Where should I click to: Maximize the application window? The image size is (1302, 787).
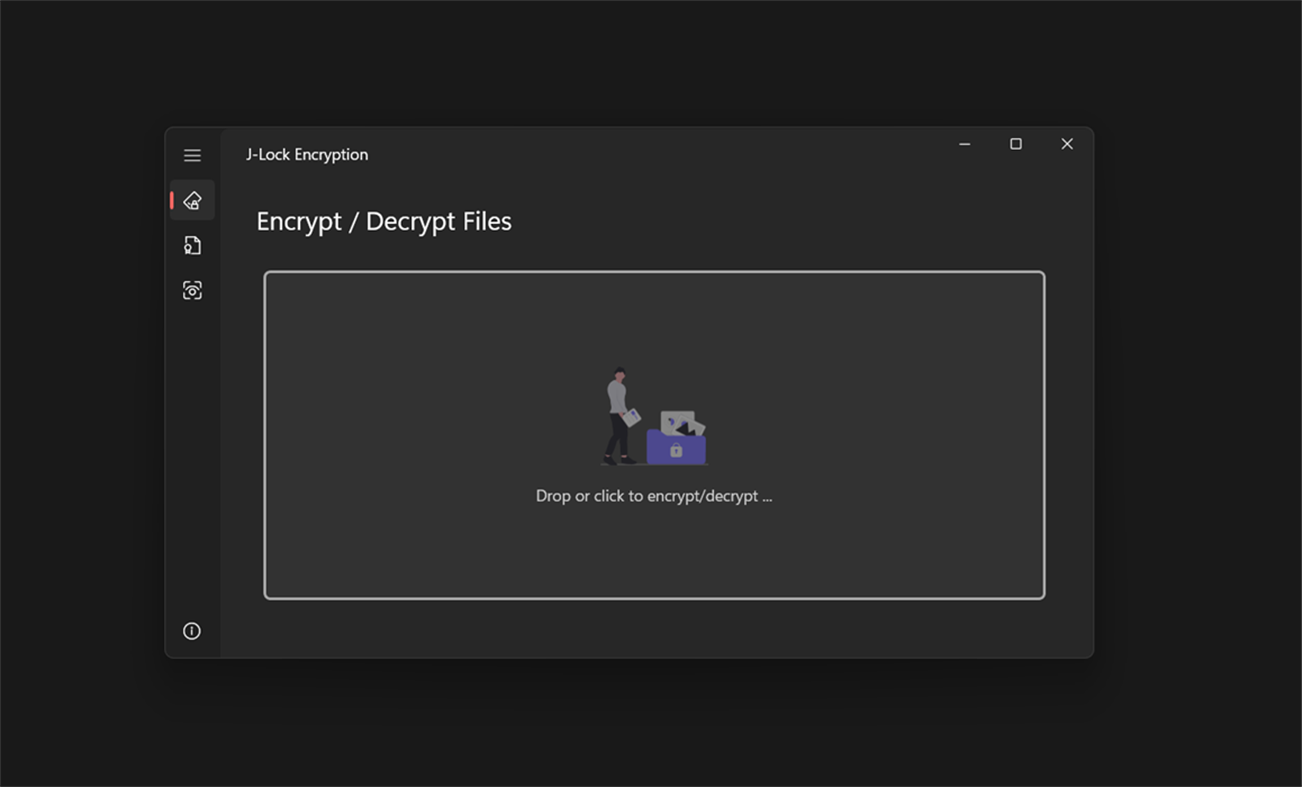(x=1015, y=144)
